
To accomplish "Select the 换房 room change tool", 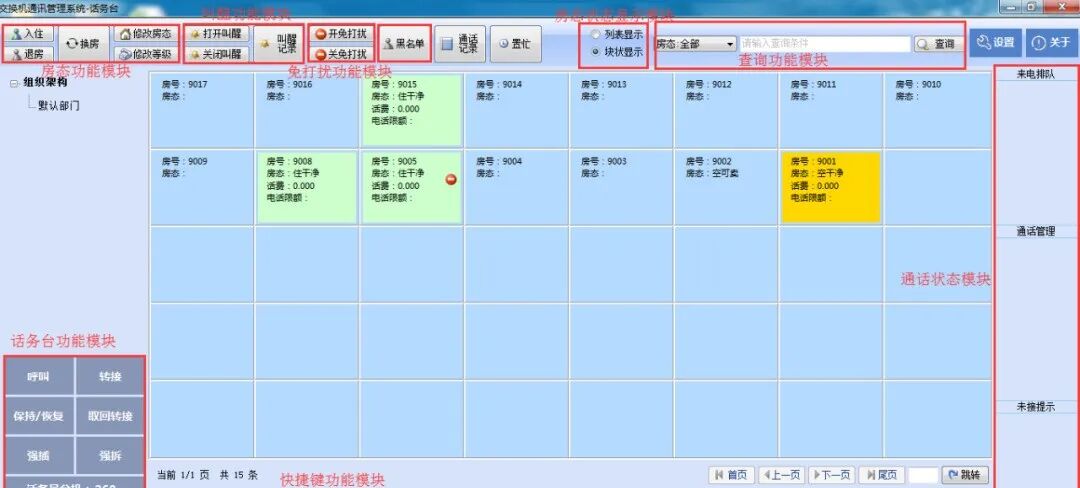I will [x=83, y=43].
